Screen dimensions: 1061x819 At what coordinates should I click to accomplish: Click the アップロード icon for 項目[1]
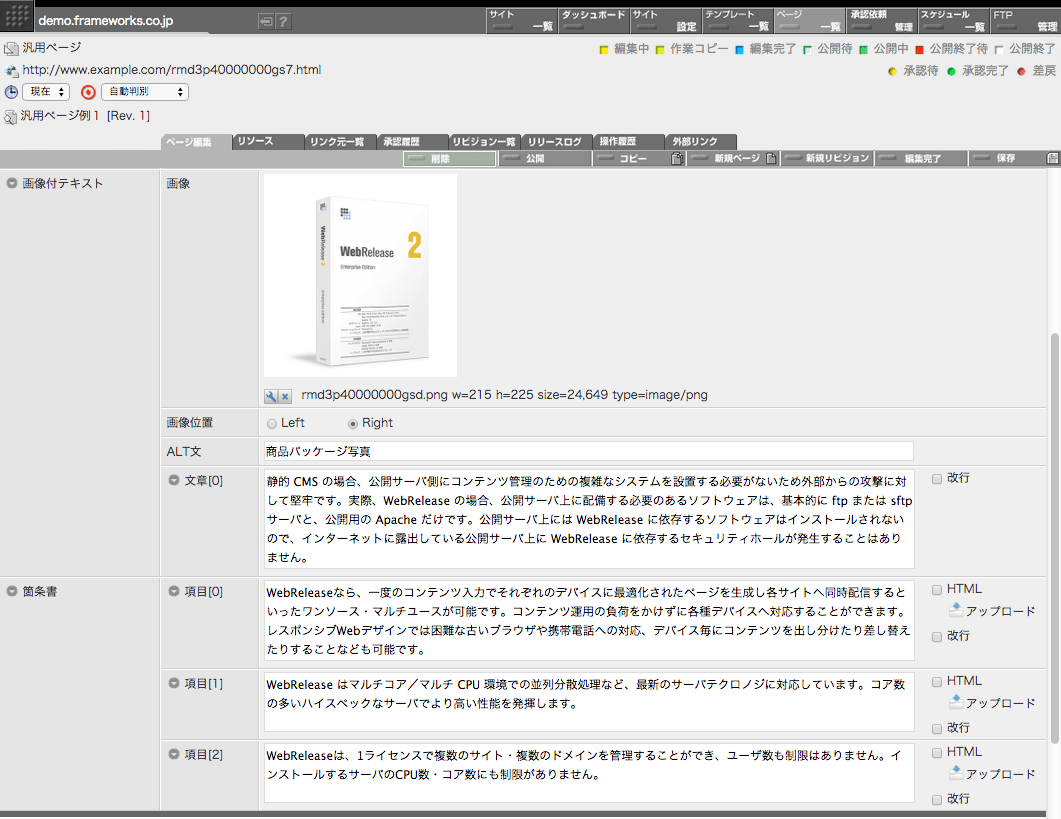click(955, 702)
